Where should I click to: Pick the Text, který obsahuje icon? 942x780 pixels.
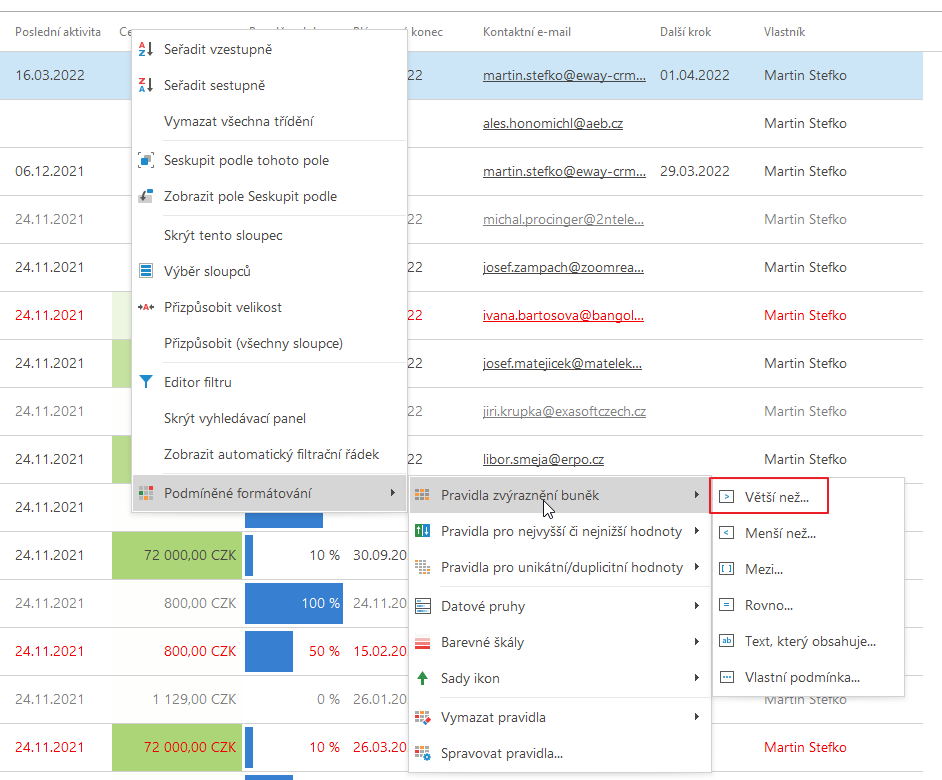click(x=727, y=641)
